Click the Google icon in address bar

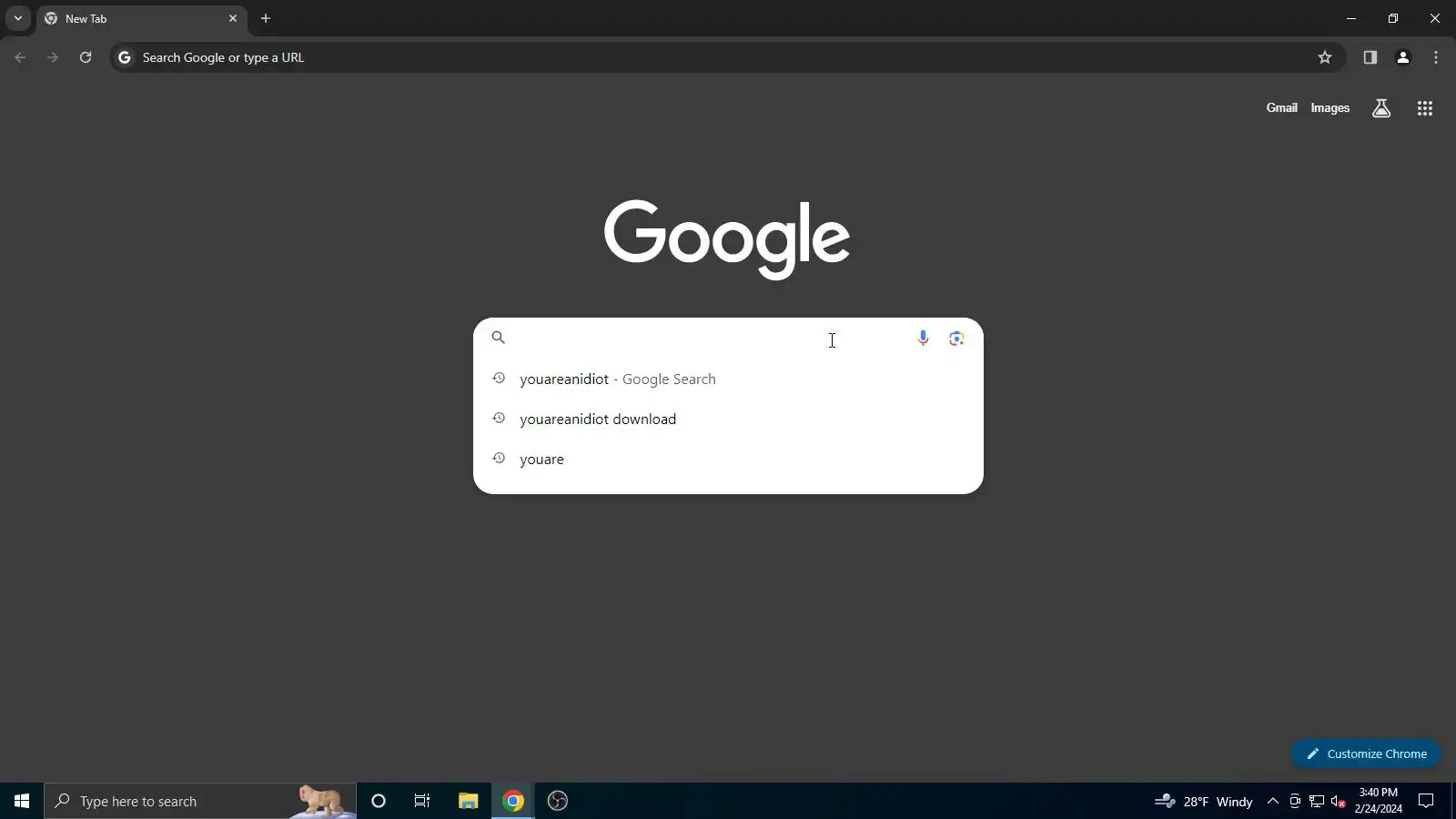point(125,57)
